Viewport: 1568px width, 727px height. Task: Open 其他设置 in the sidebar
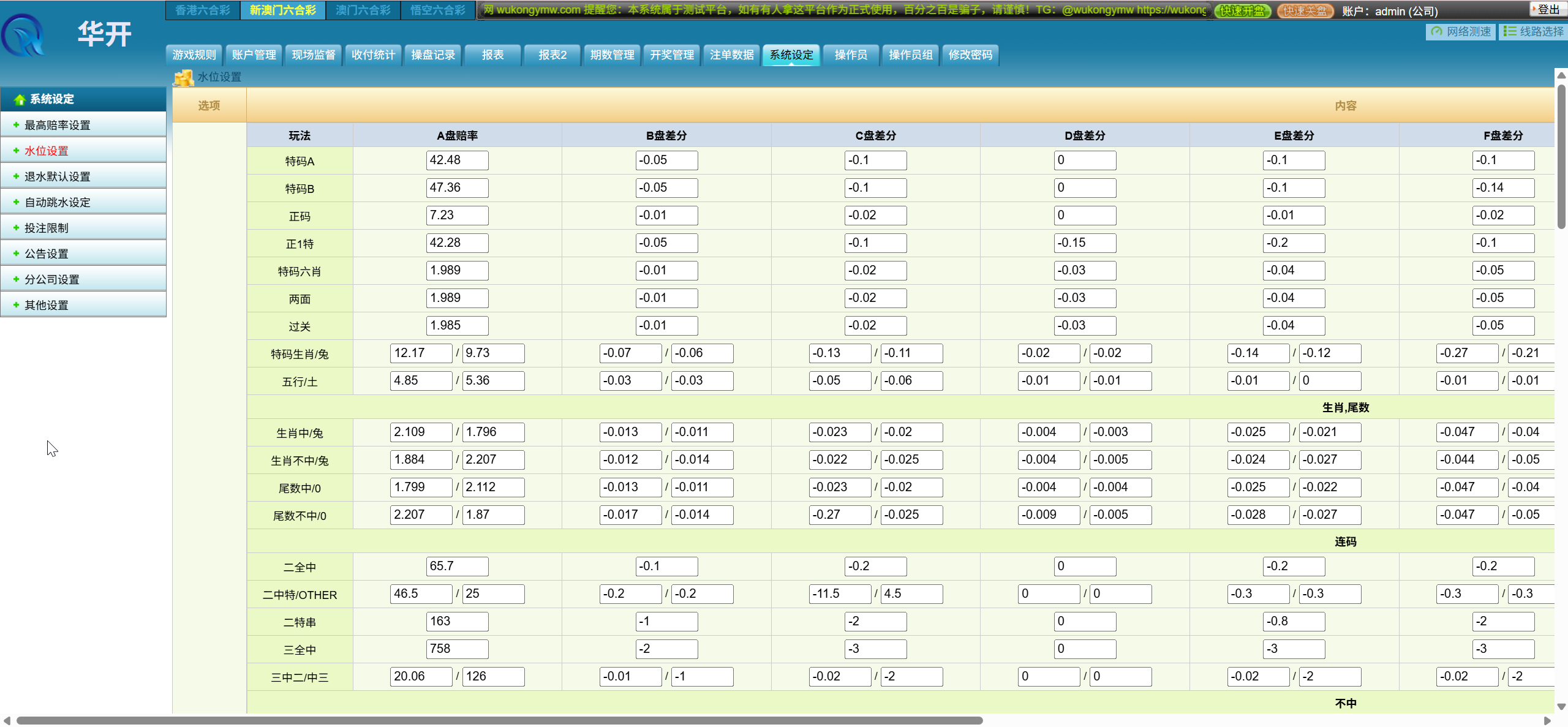click(83, 305)
